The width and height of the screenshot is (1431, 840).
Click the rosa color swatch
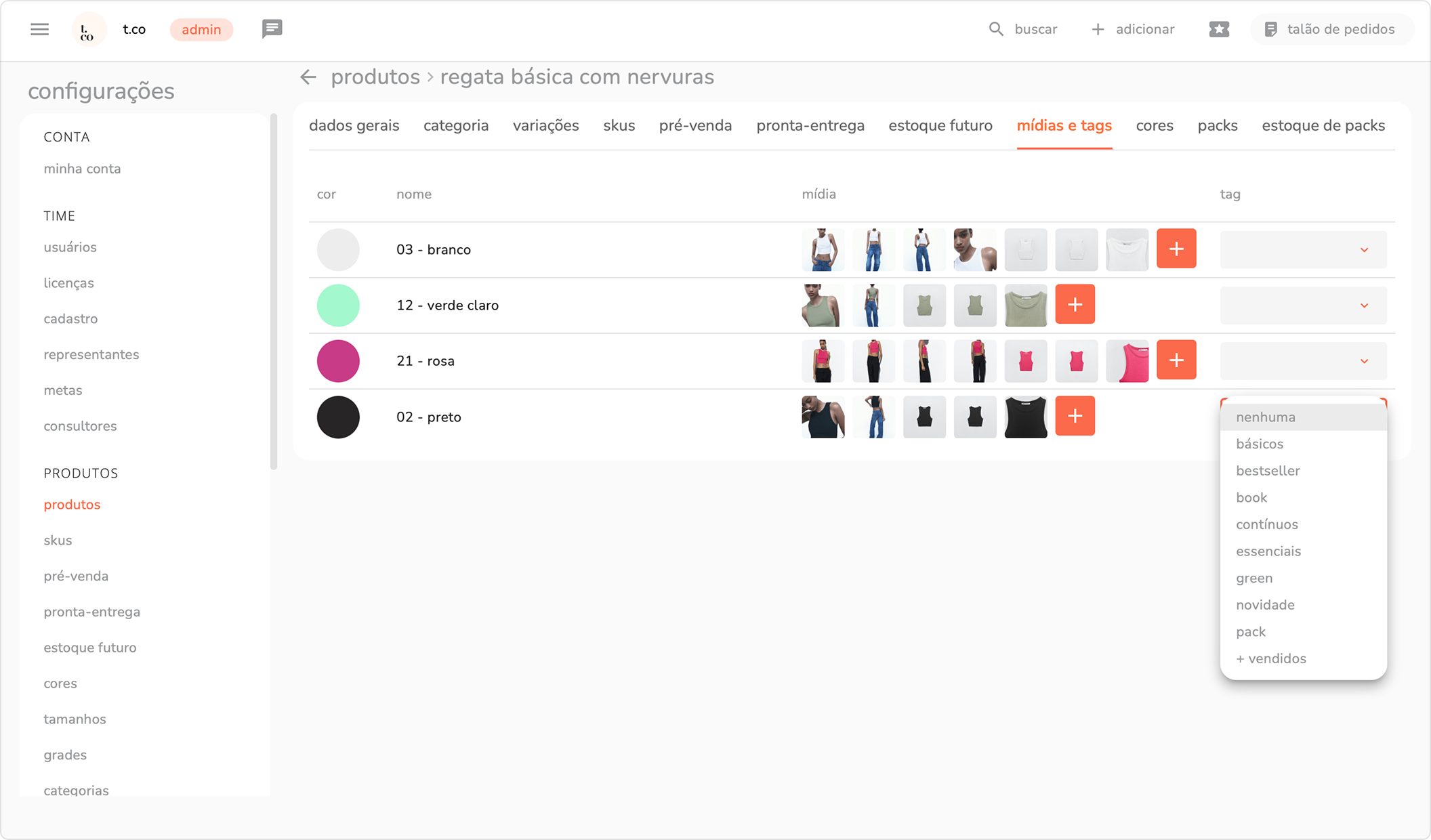338,361
